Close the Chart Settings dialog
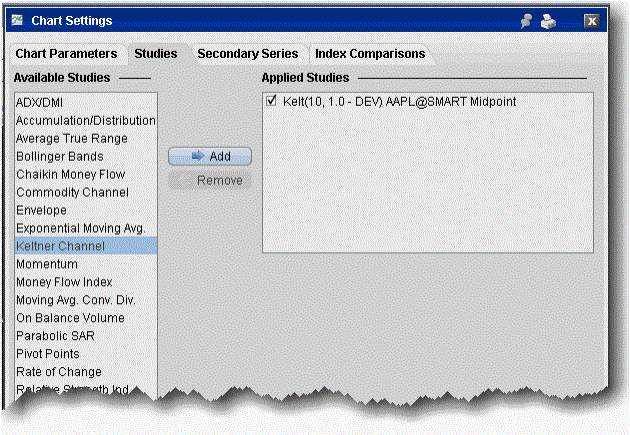The width and height of the screenshot is (630, 435). [x=592, y=20]
